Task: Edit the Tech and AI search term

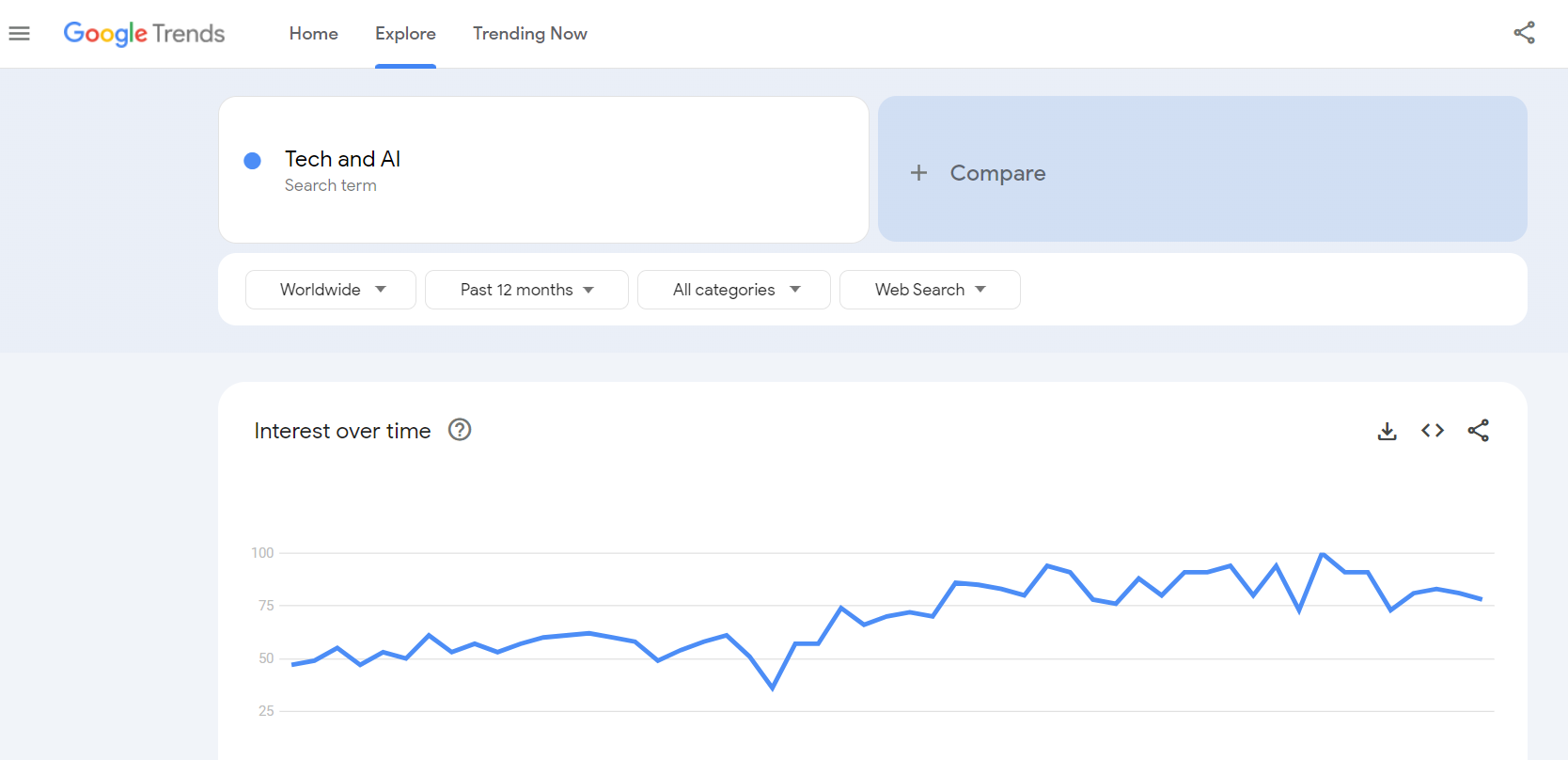Action: tap(343, 160)
